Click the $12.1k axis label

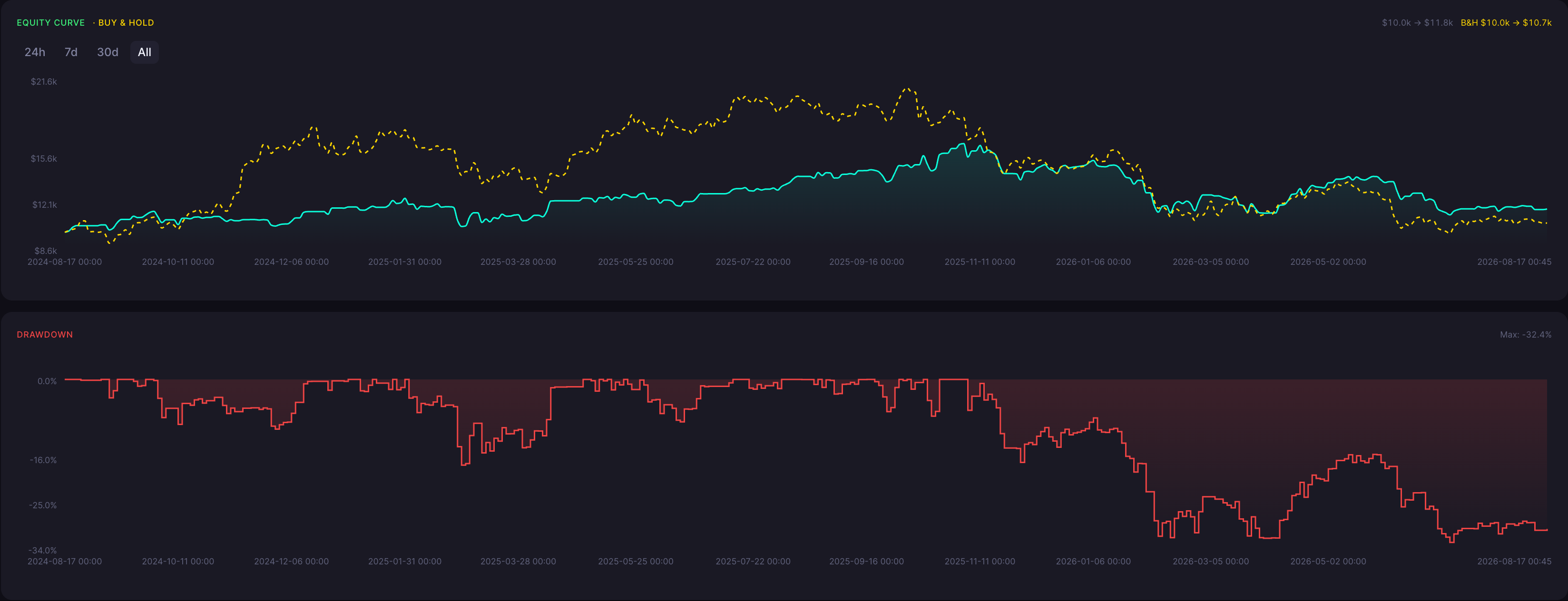point(44,205)
